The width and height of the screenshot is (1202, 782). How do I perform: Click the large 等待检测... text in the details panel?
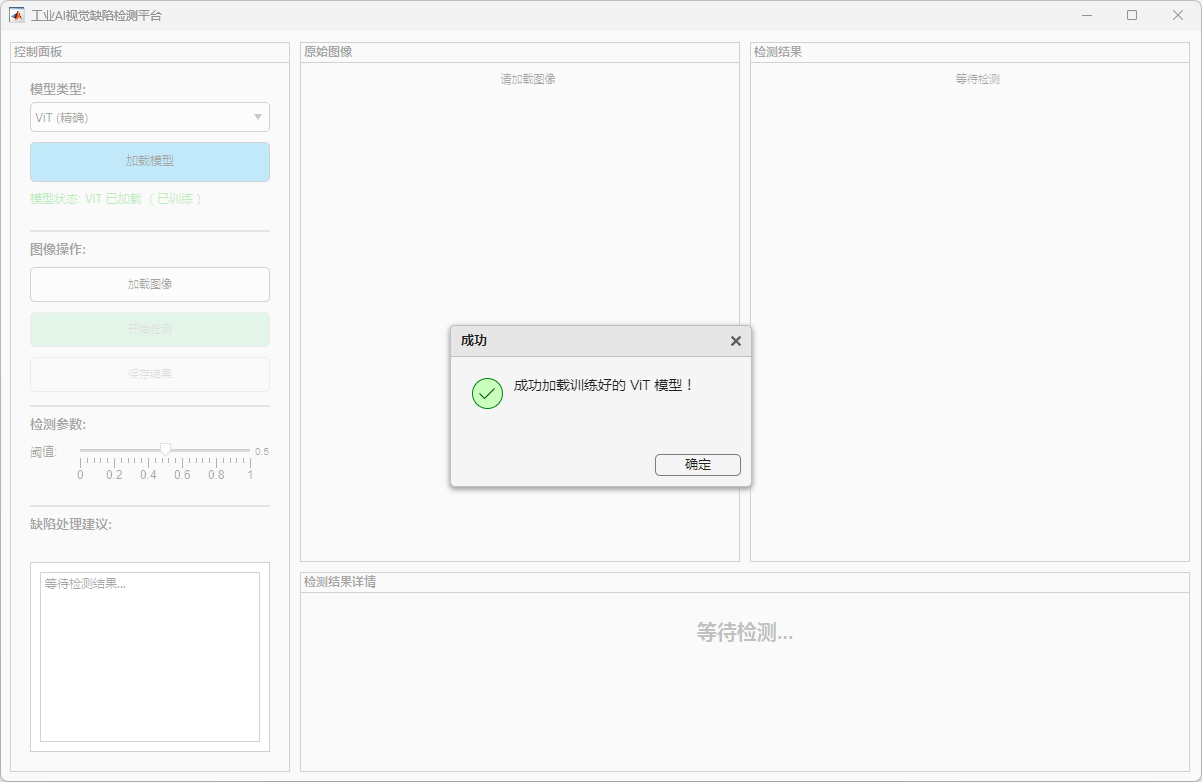744,632
